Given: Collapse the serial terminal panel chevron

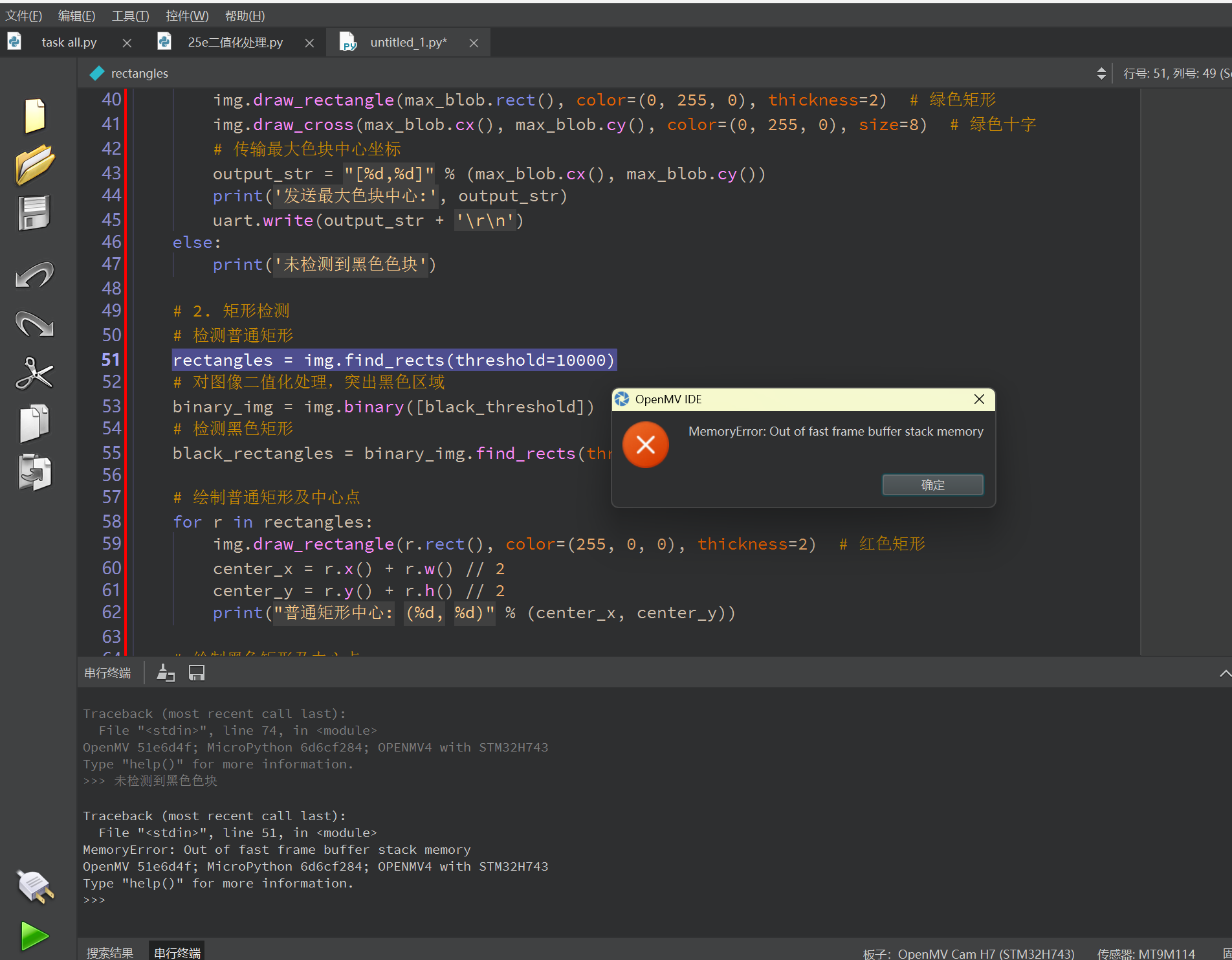Looking at the screenshot, I should click(x=1224, y=673).
